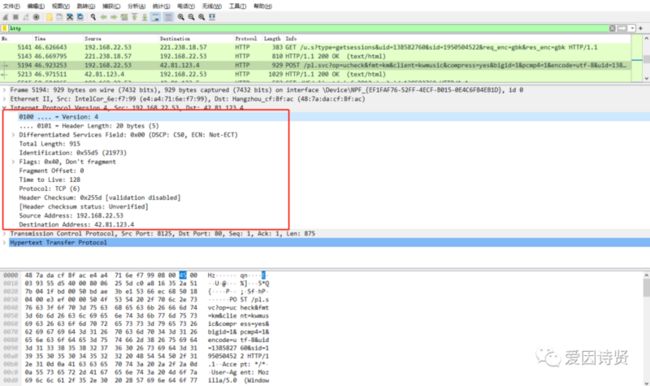Reload the capture file icon
This screenshot has width=650, height=386.
click(x=80, y=17)
